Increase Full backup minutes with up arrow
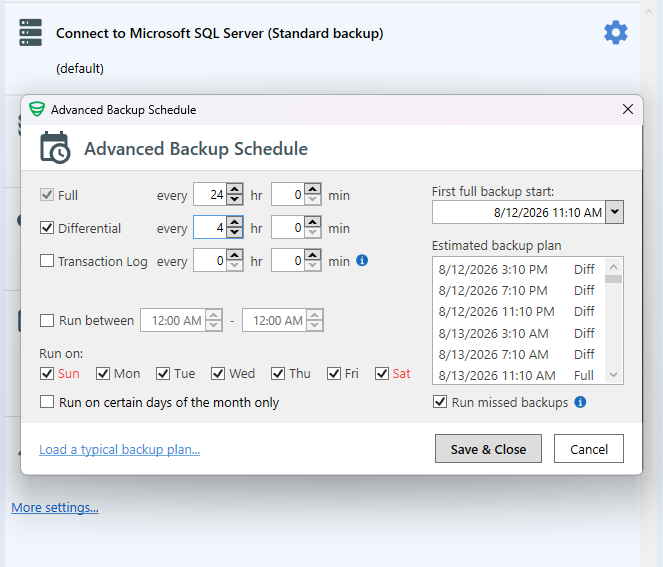 (x=312, y=189)
